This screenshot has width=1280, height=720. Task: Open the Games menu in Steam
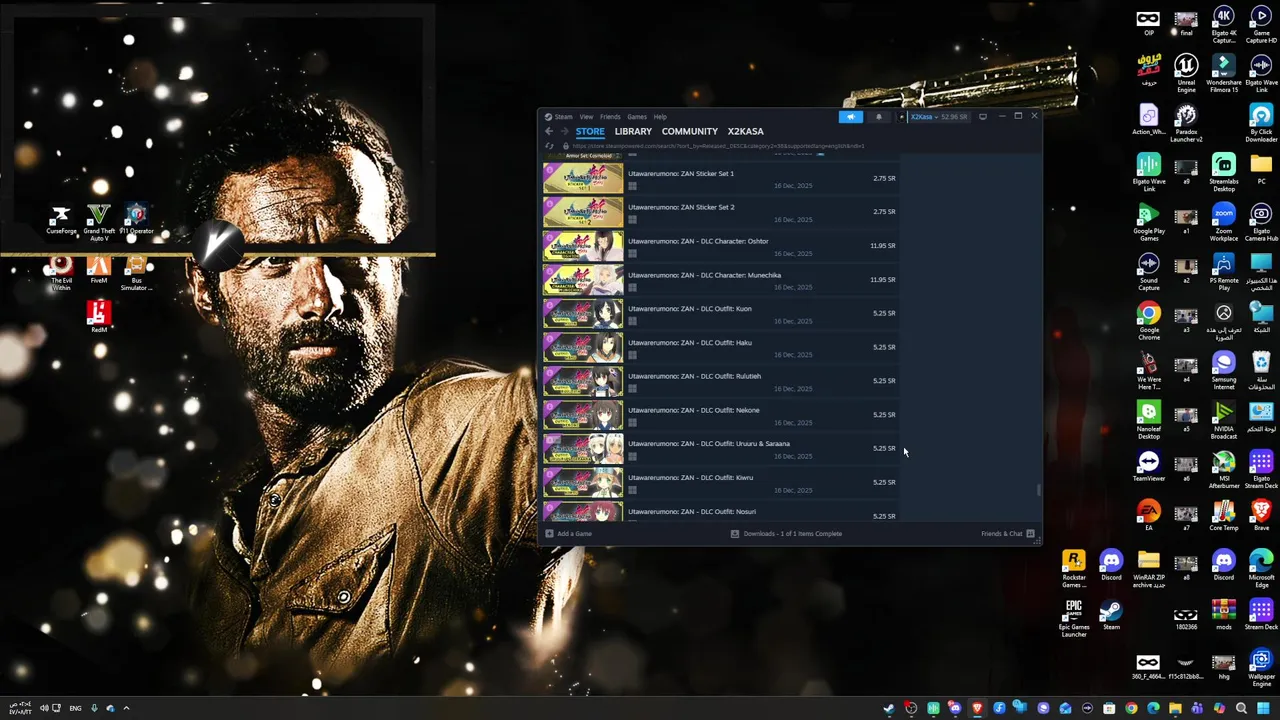(637, 117)
